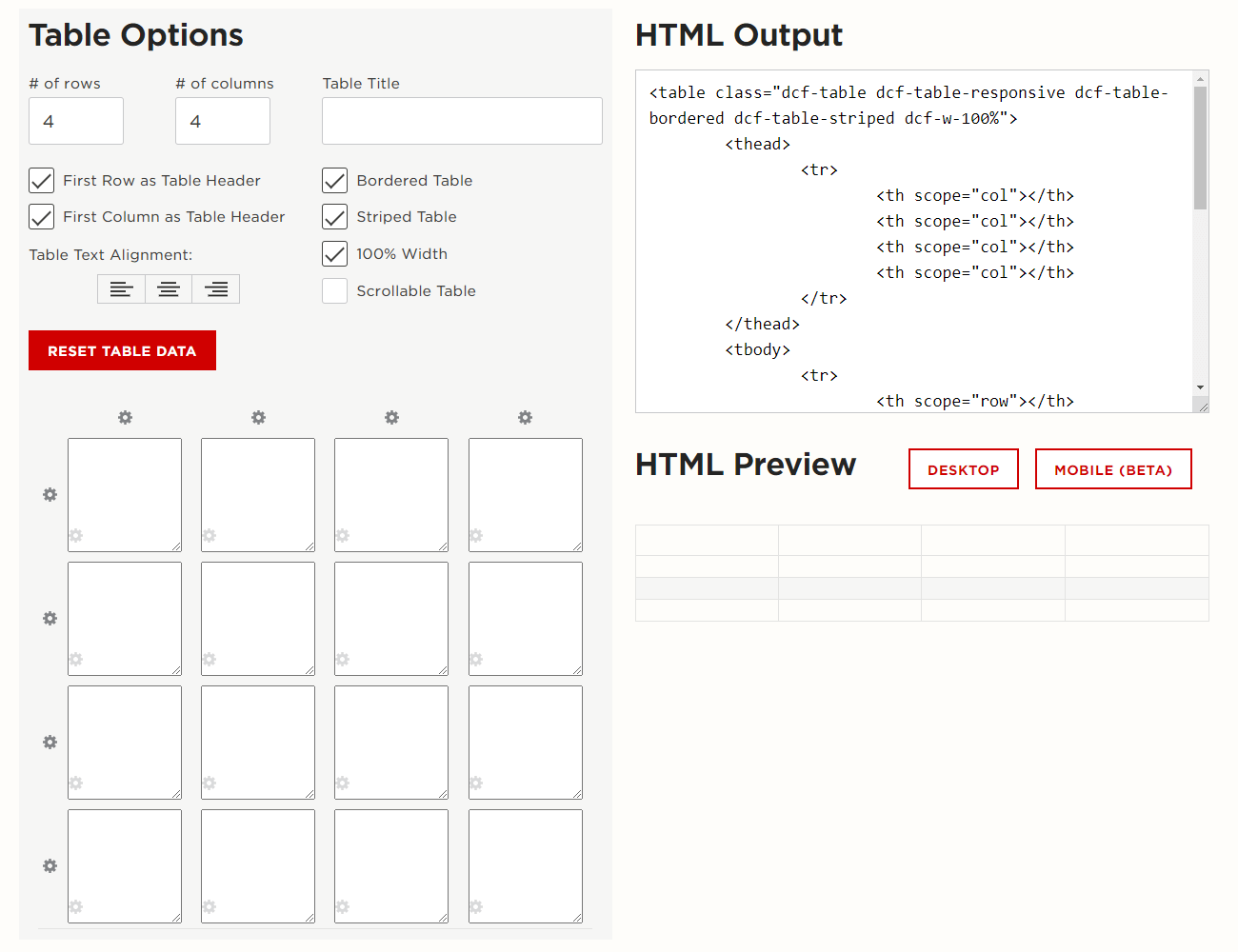
Task: Select center text alignment icon
Action: pyautogui.click(x=169, y=289)
